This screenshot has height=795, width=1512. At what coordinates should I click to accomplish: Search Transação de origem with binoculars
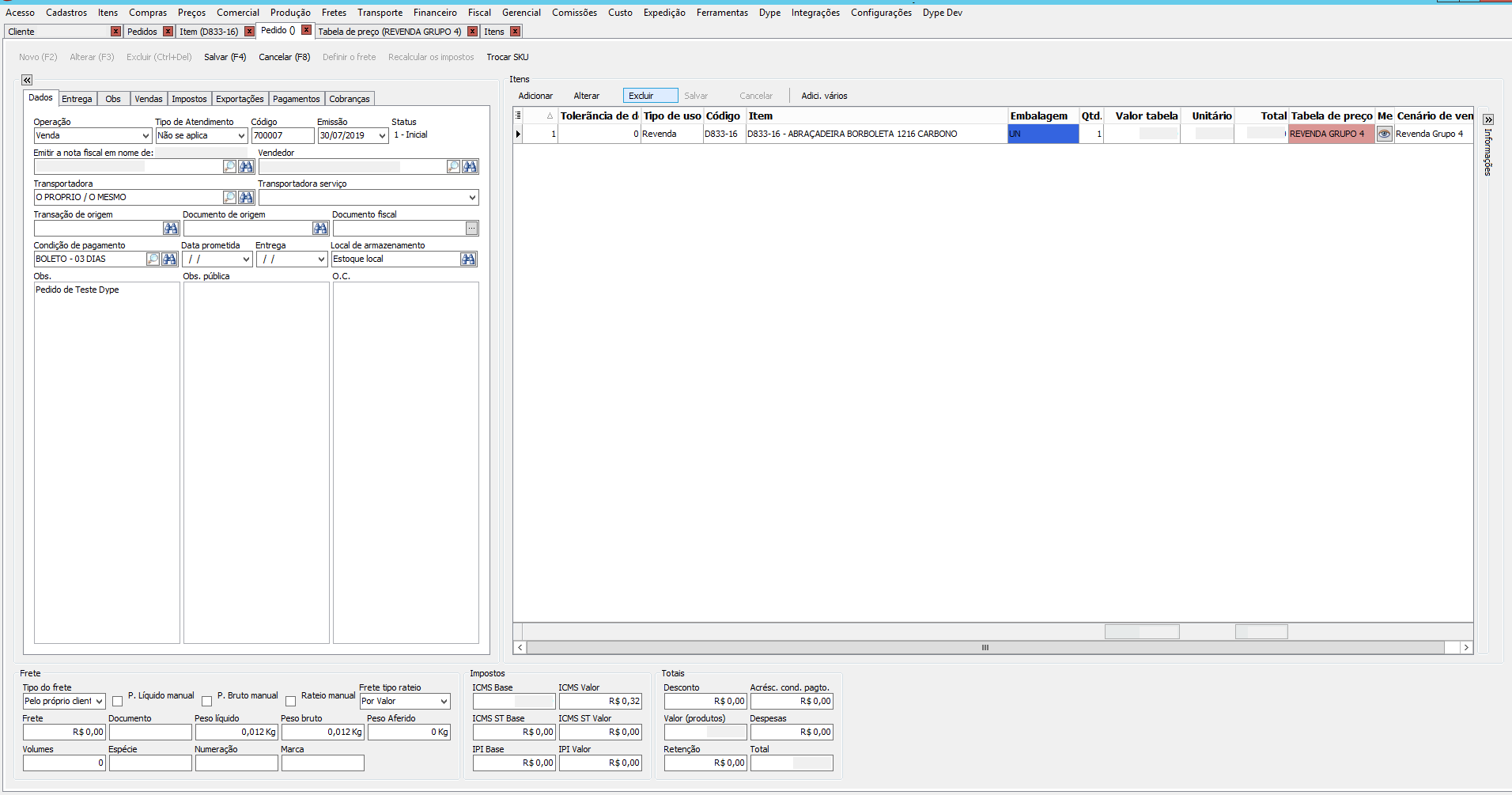pyautogui.click(x=171, y=229)
